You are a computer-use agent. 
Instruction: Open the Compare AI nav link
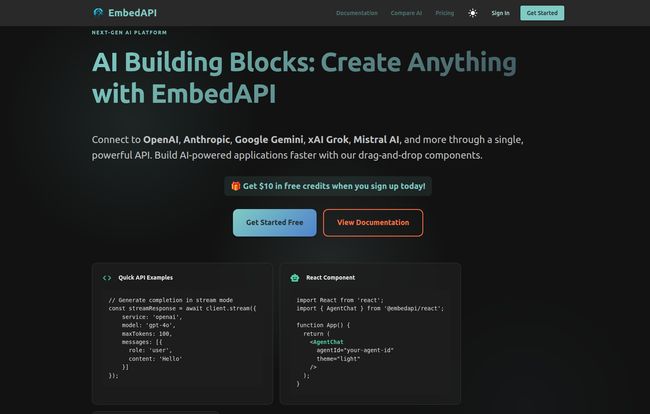pyautogui.click(x=406, y=13)
